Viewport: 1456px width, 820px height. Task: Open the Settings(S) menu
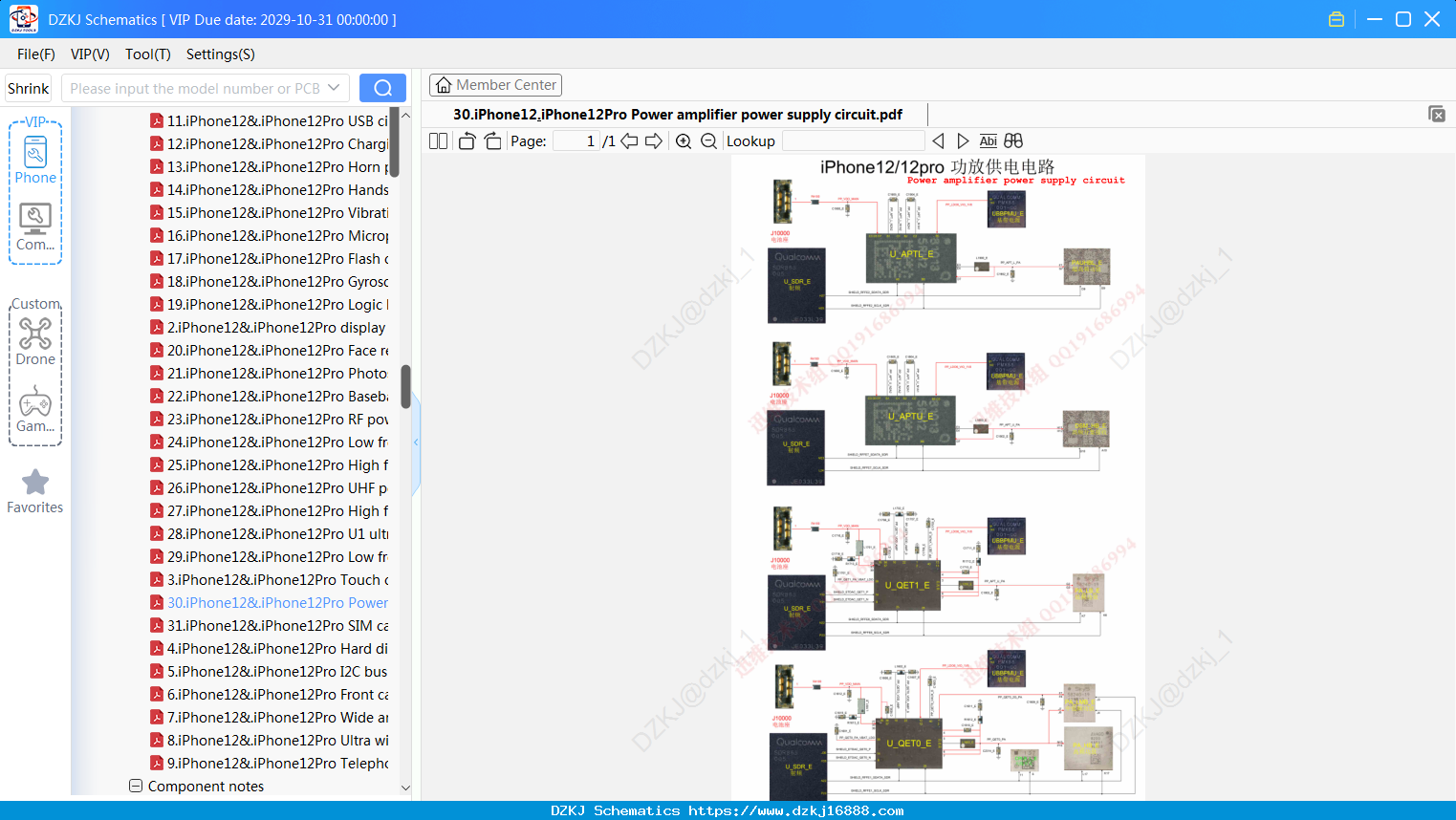tap(221, 54)
